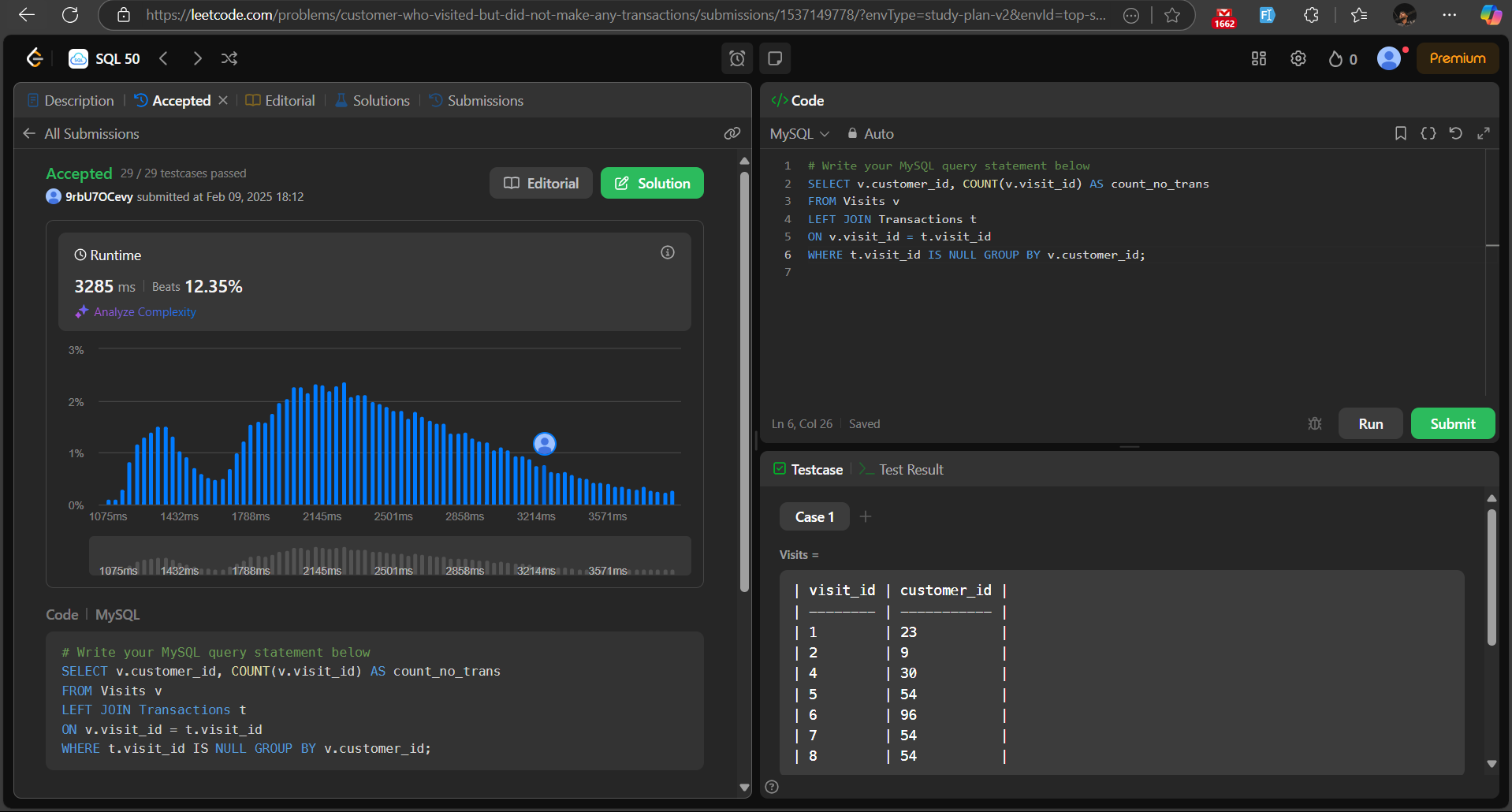Screen dimensions: 1512x812
Task: Reload the browser page
Action: (x=70, y=15)
